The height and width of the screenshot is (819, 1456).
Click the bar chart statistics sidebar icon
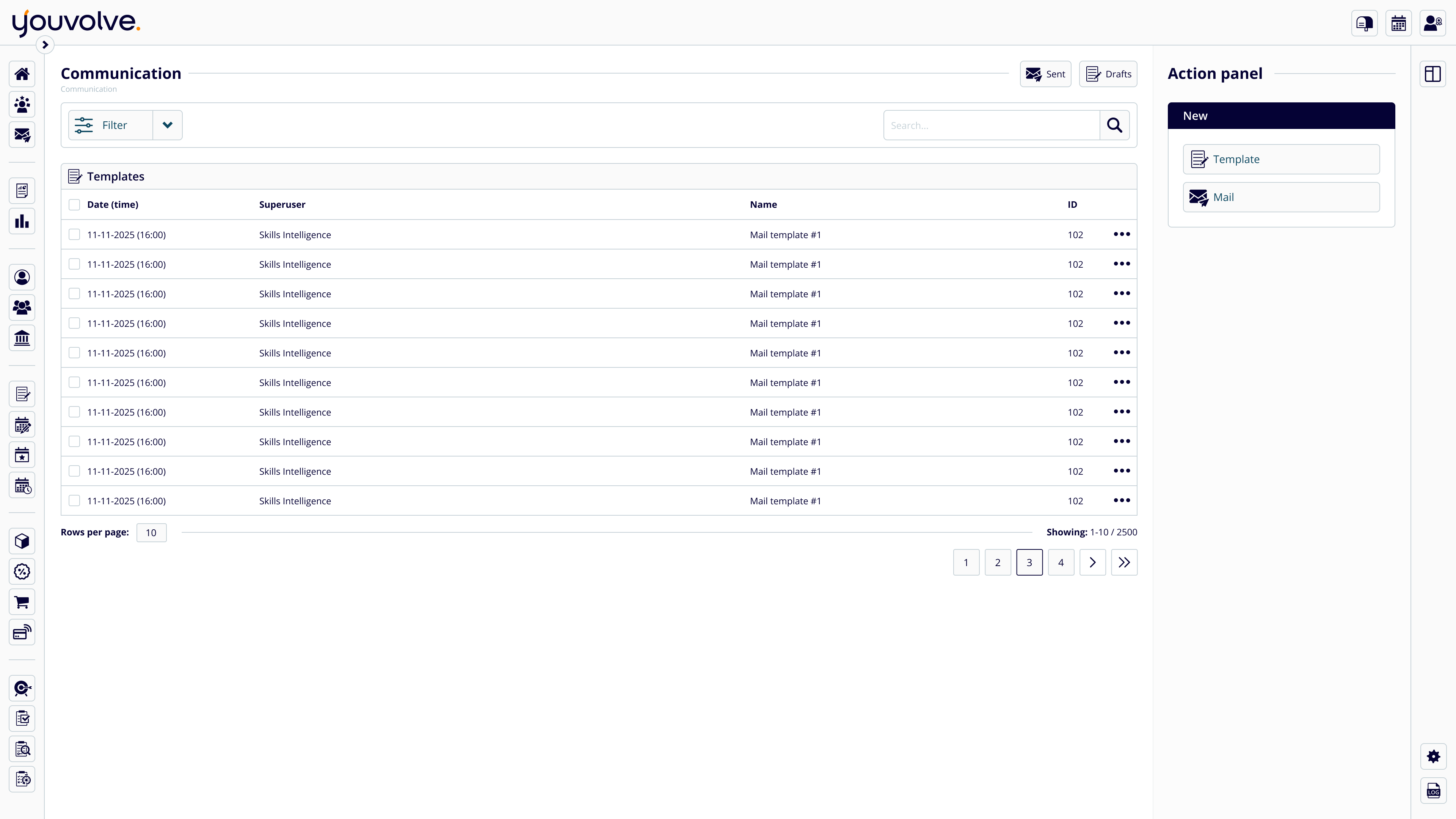(x=22, y=221)
